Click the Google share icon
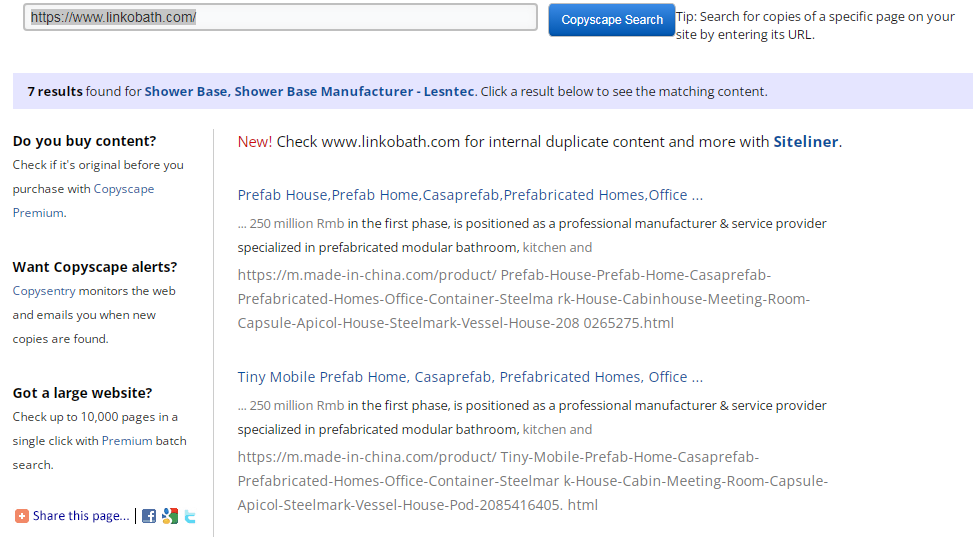The height and width of the screenshot is (537, 975). [x=170, y=516]
